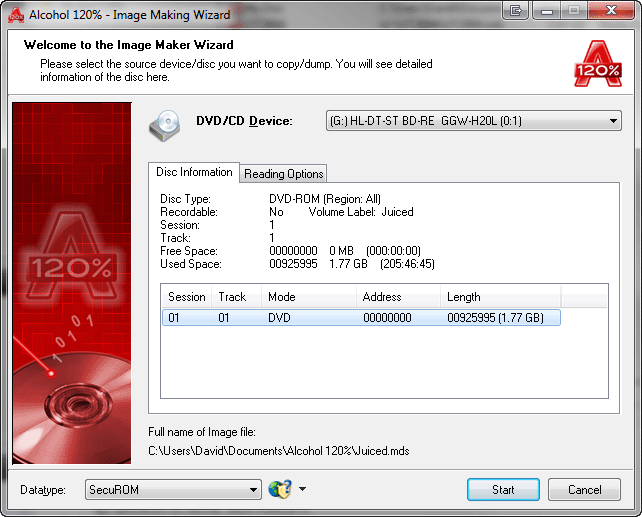Viewport: 642px width, 517px height.
Task: Click the Alcohol 120% title bar icon
Action: click(x=16, y=15)
